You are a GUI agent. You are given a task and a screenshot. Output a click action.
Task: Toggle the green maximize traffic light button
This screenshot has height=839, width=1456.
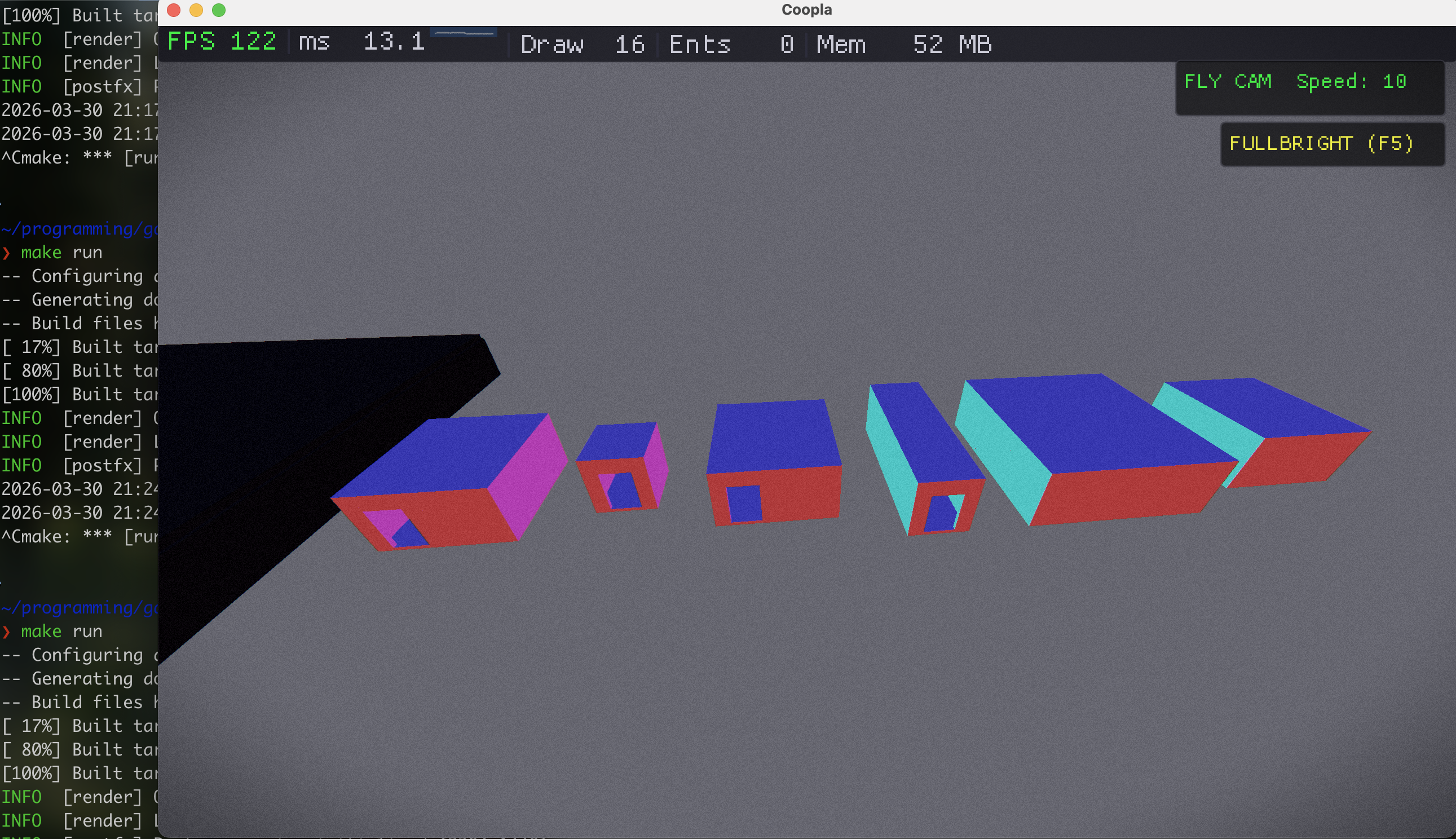[x=219, y=10]
